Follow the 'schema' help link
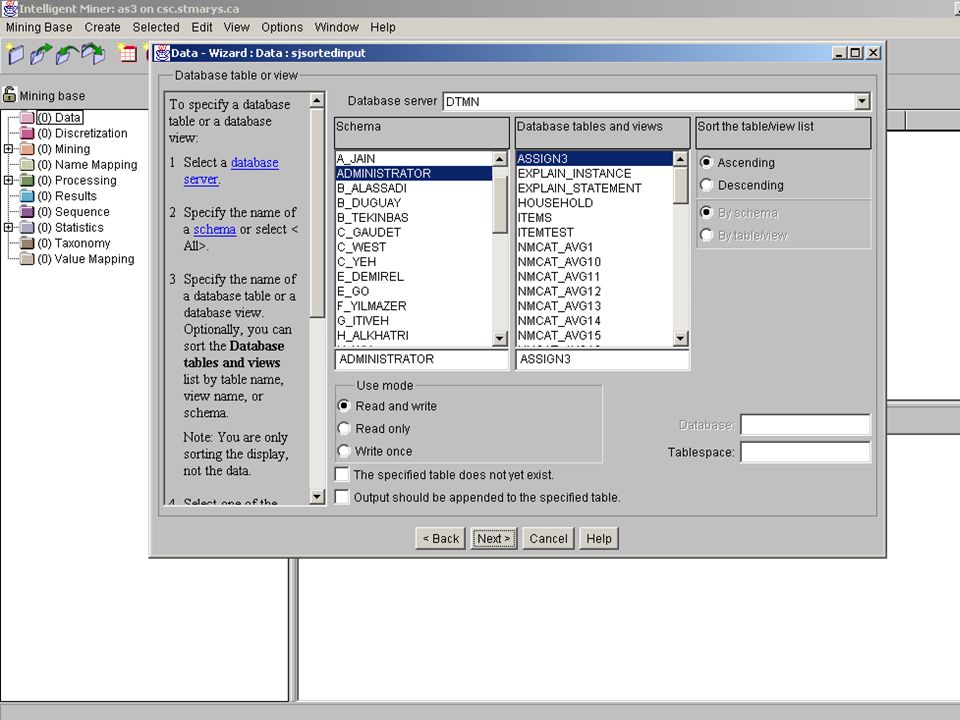The height and width of the screenshot is (720, 960). [214, 229]
